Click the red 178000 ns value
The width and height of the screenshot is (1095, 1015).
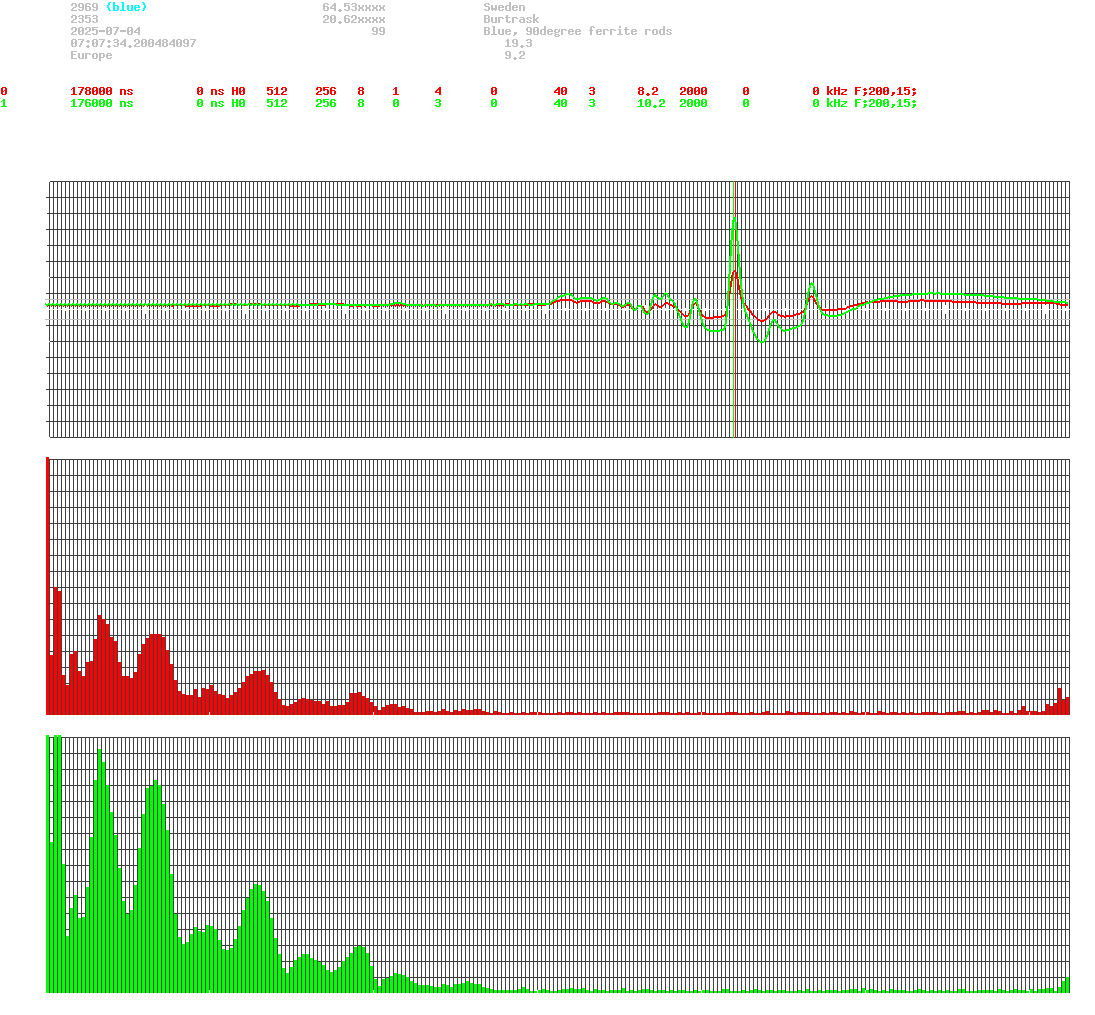101,91
